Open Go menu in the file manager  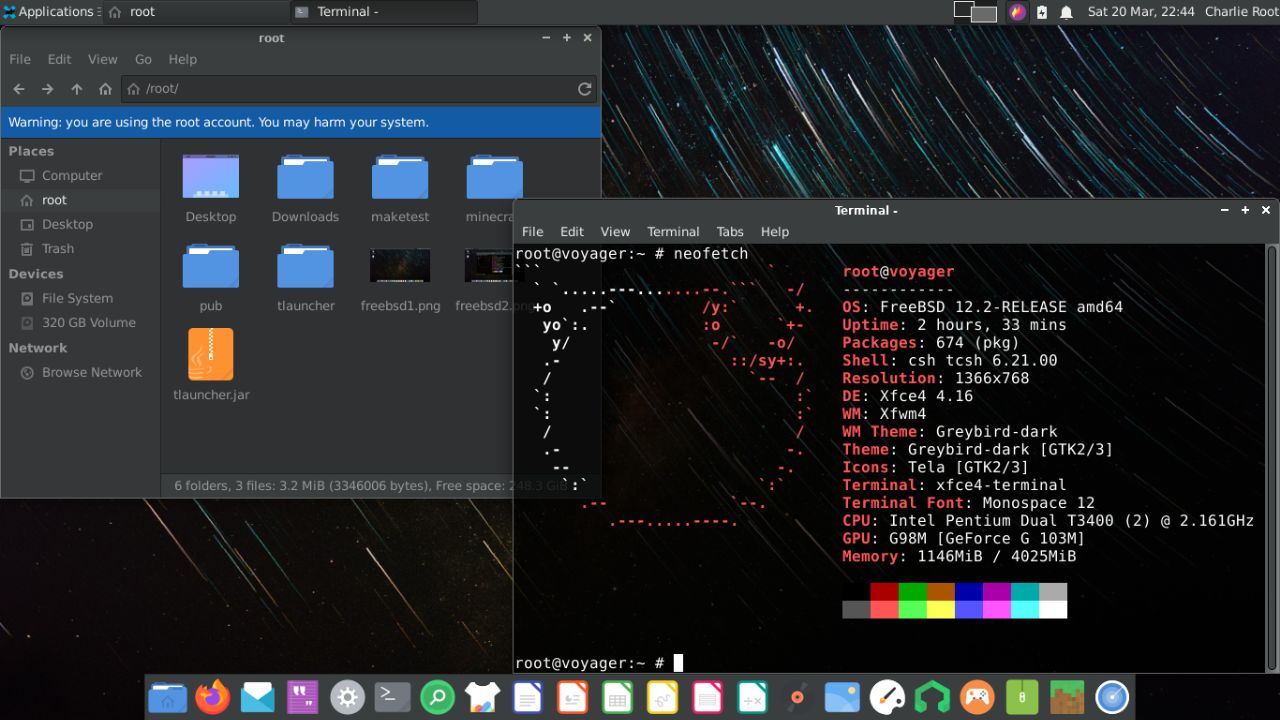[x=143, y=59]
